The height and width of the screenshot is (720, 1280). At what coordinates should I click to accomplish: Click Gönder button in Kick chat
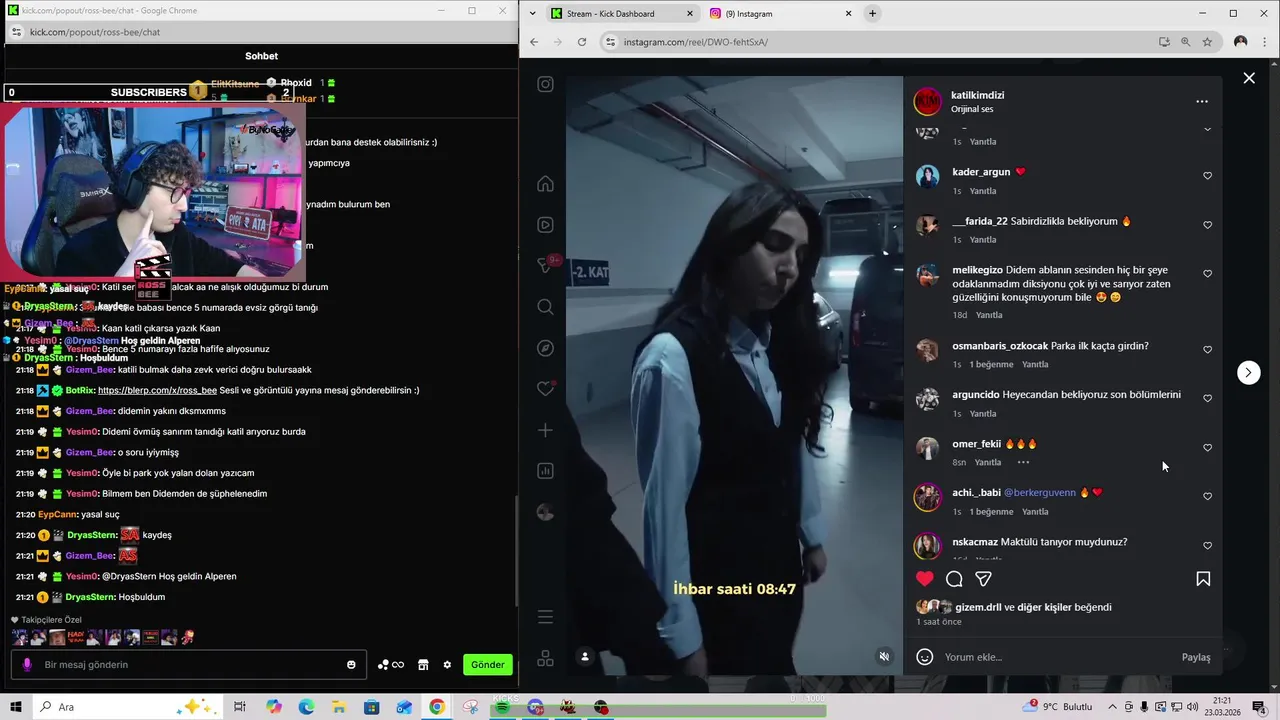click(x=488, y=665)
